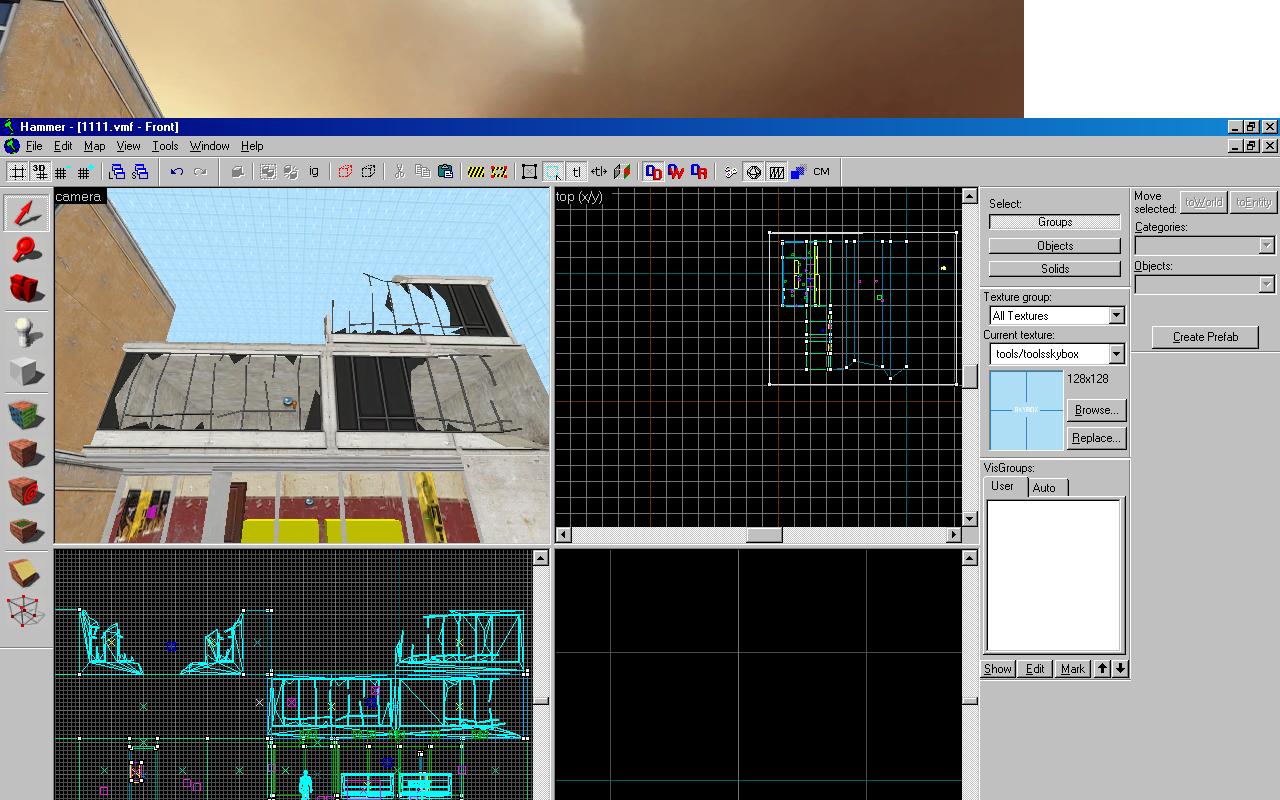Set selection mode to Solids
Image resolution: width=1280 pixels, height=800 pixels.
click(x=1055, y=268)
